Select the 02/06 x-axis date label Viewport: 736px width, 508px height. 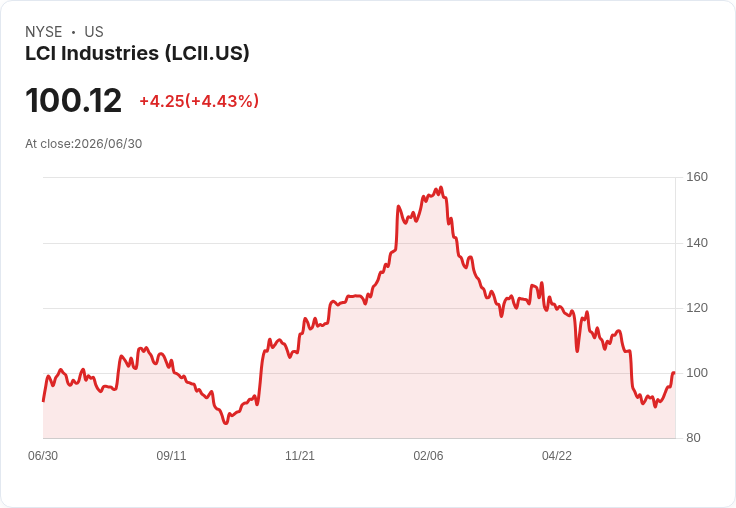pos(428,456)
